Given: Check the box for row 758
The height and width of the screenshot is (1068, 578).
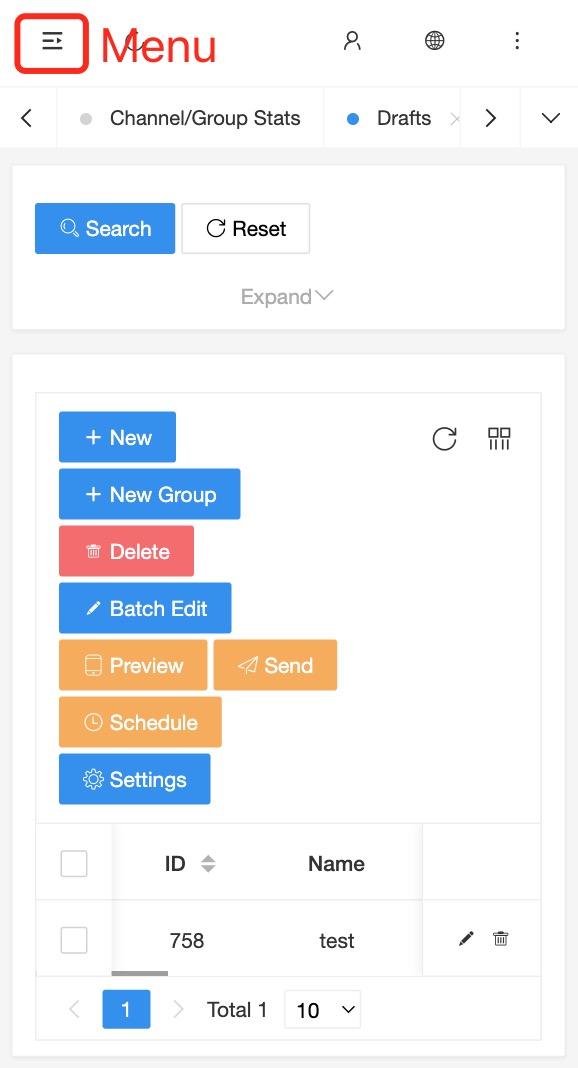Looking at the screenshot, I should tap(74, 940).
